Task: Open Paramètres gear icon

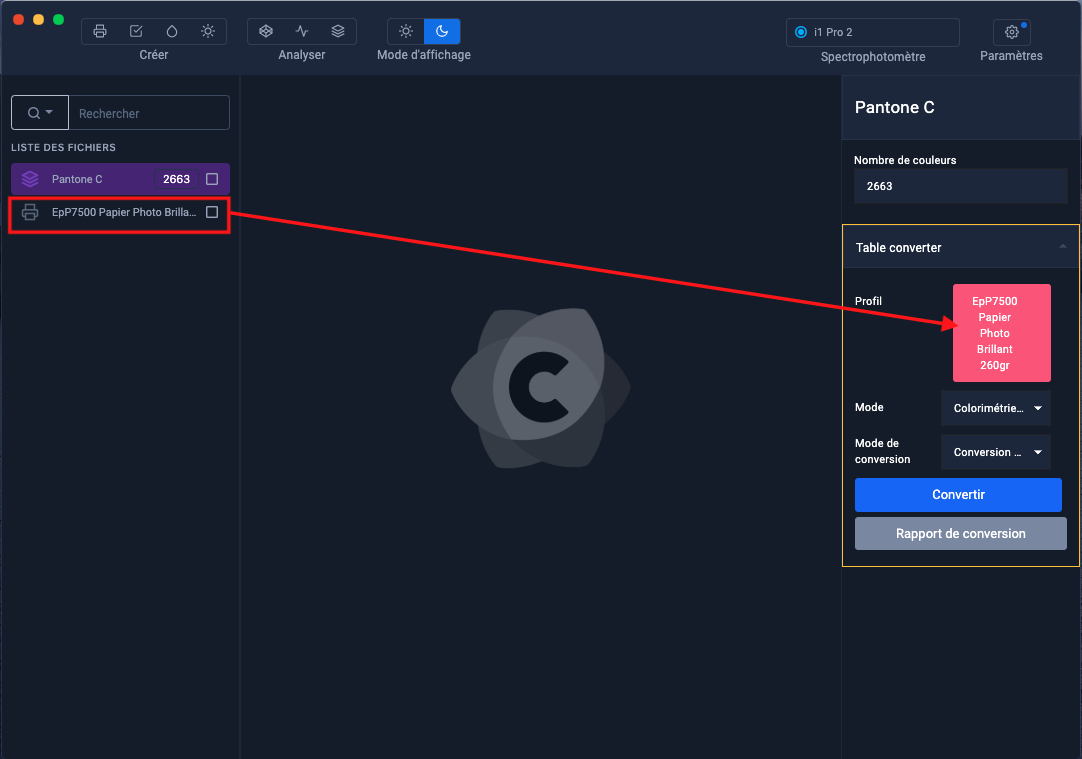Action: coord(1012,32)
